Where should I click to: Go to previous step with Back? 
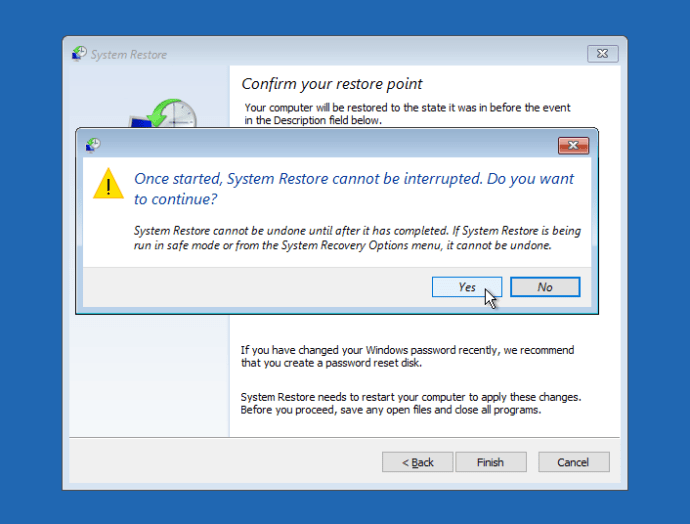pos(417,462)
